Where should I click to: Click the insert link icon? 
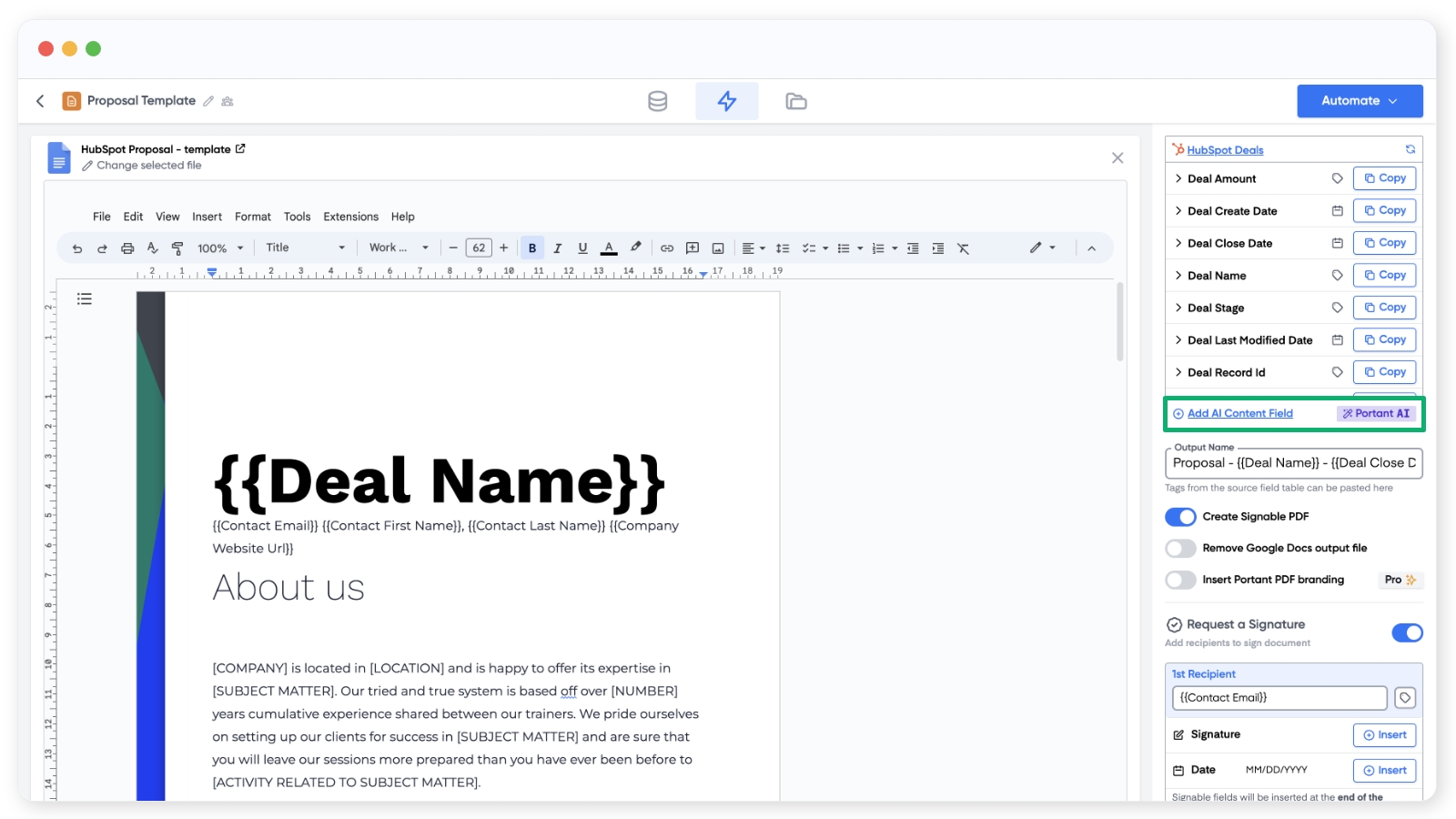point(667,248)
